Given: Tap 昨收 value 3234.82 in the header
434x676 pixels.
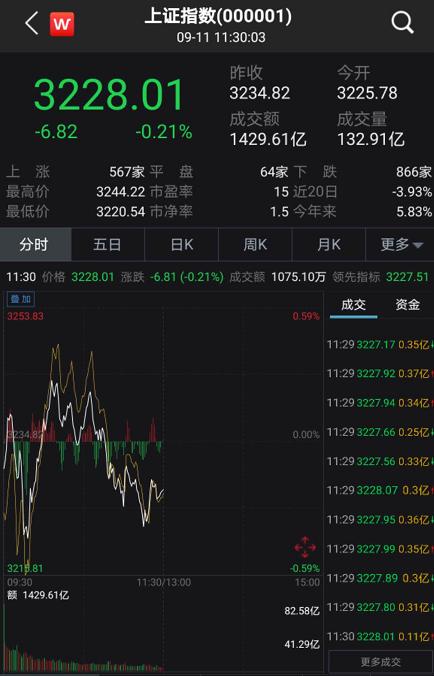Looking at the screenshot, I should tap(259, 93).
